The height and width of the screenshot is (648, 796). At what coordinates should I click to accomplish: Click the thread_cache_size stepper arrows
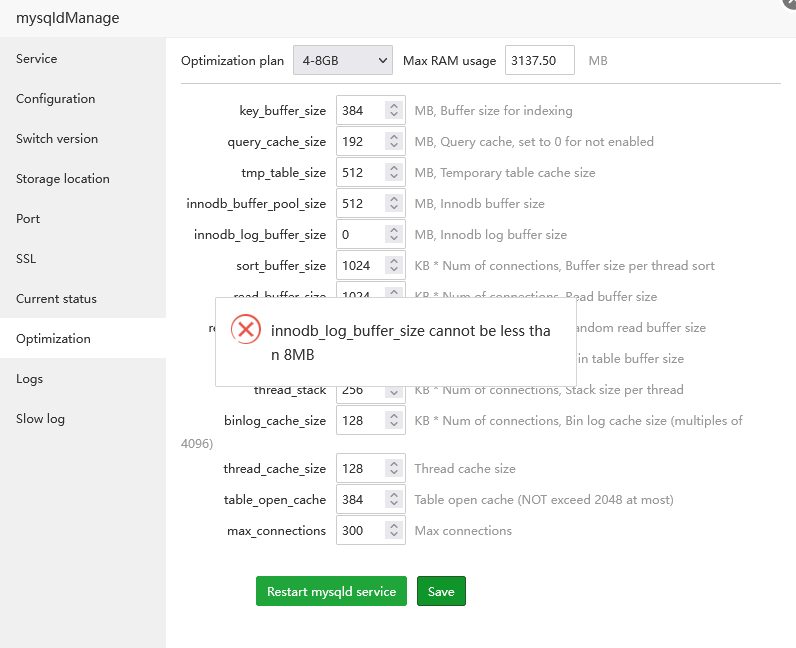394,469
